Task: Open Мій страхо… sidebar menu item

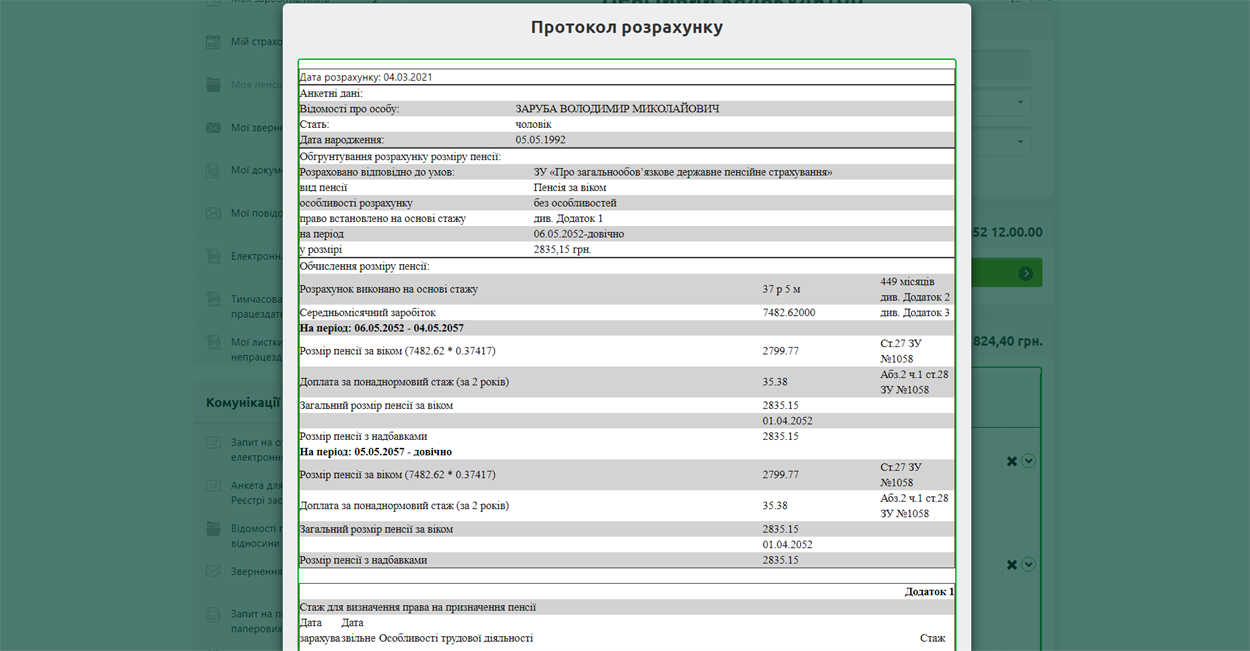Action: [256, 42]
